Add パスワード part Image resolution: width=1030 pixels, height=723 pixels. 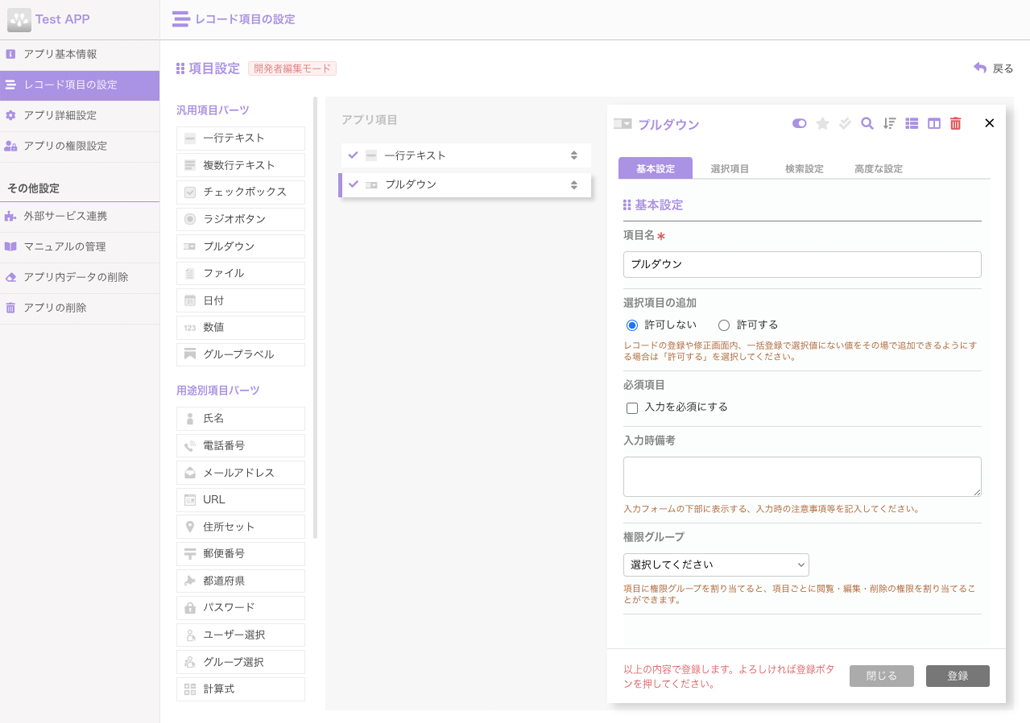[240, 607]
